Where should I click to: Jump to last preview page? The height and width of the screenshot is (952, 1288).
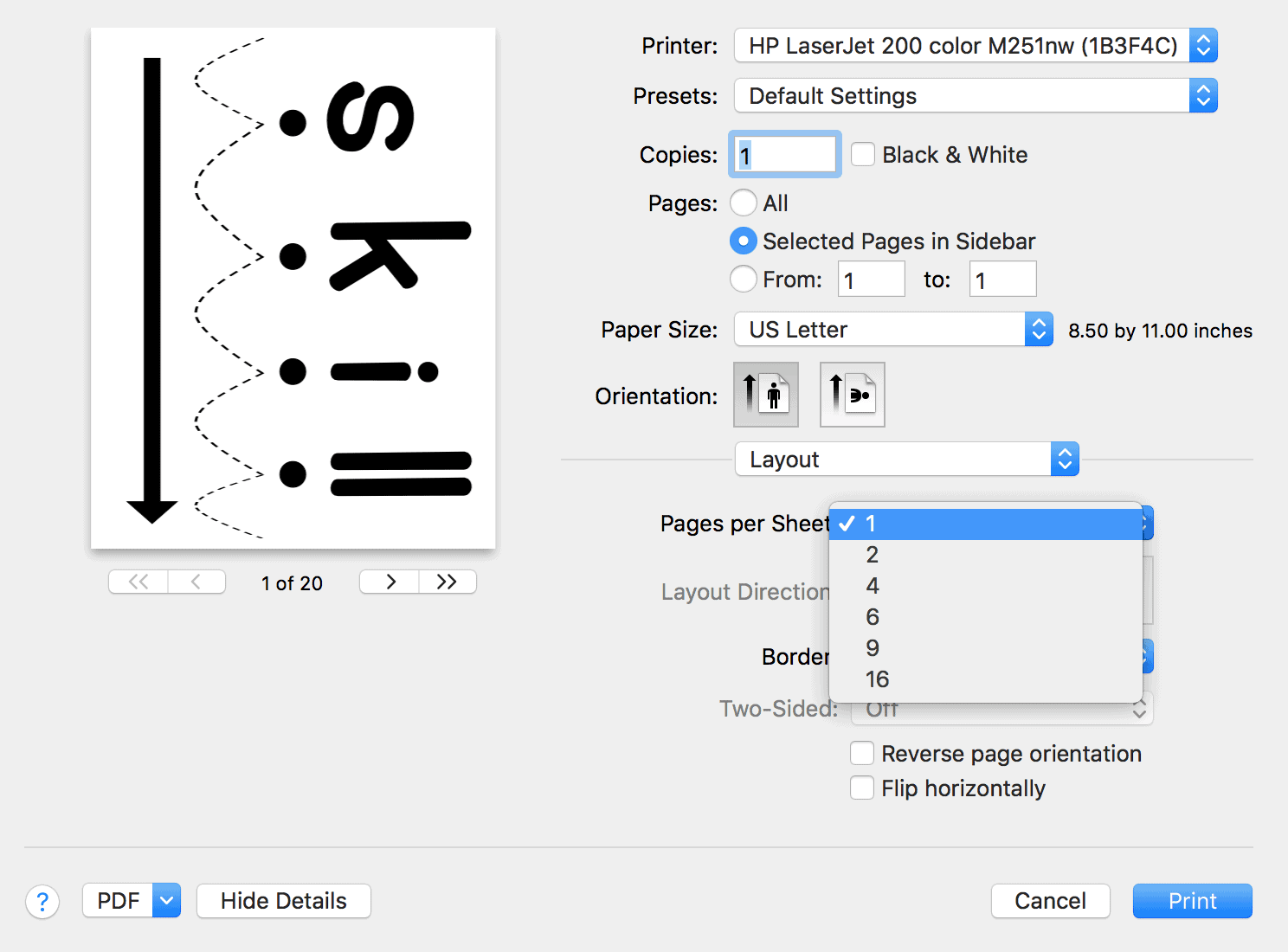click(448, 582)
